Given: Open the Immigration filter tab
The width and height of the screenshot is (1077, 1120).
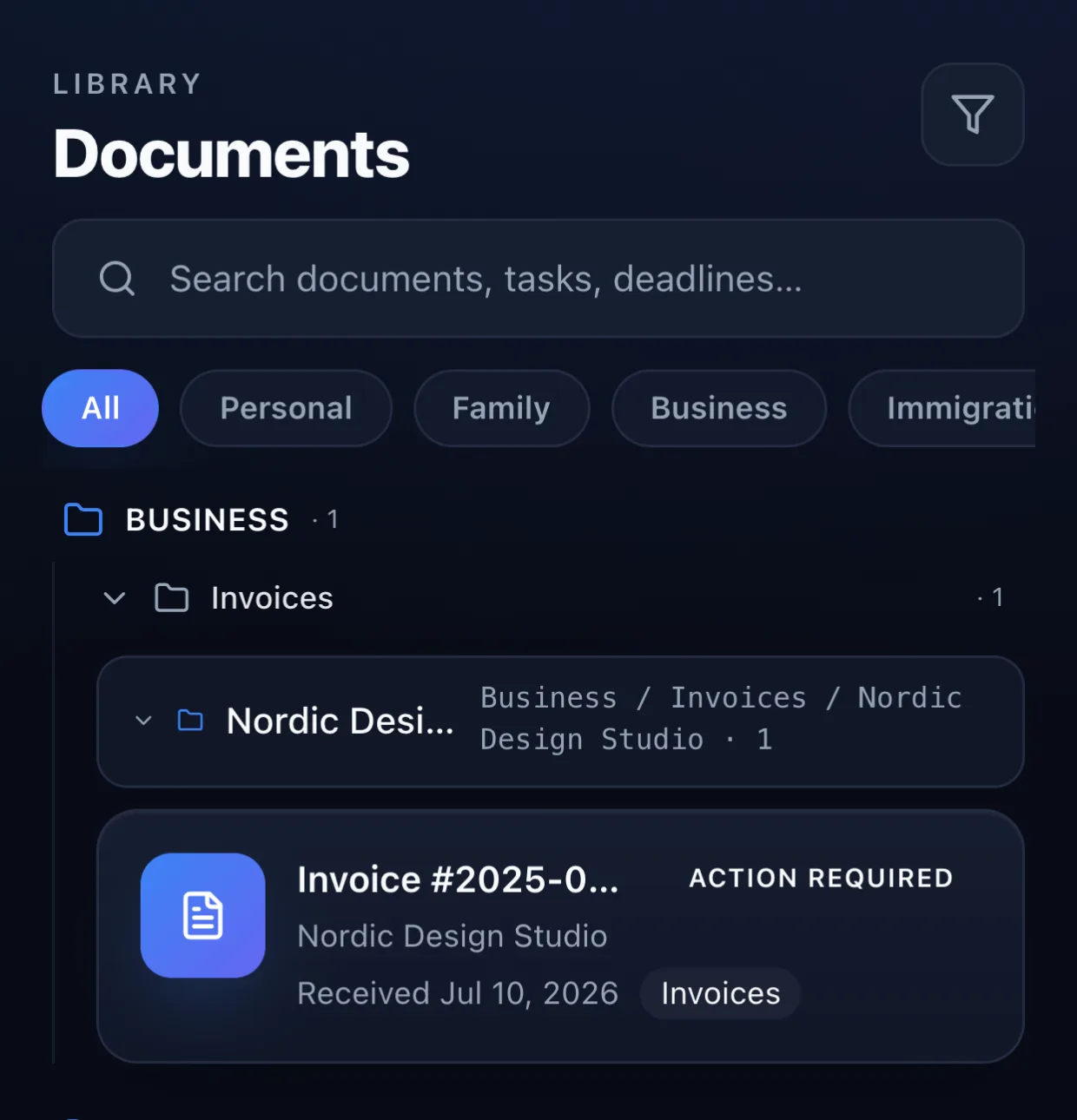Looking at the screenshot, I should (942, 408).
